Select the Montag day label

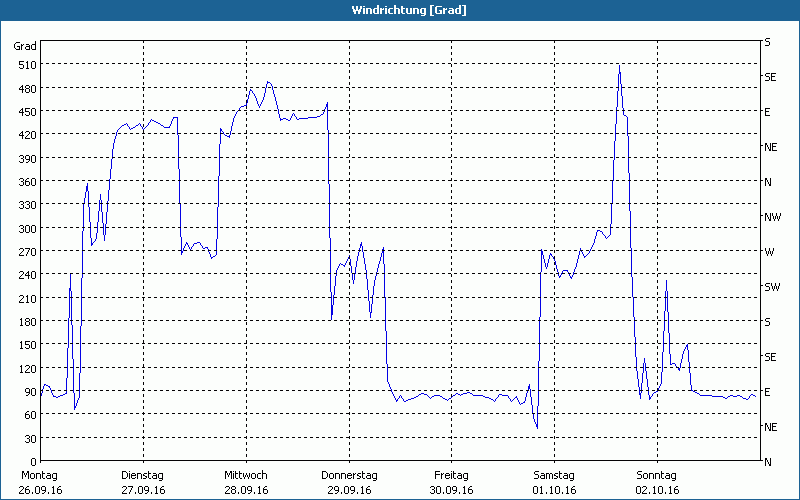[39, 475]
